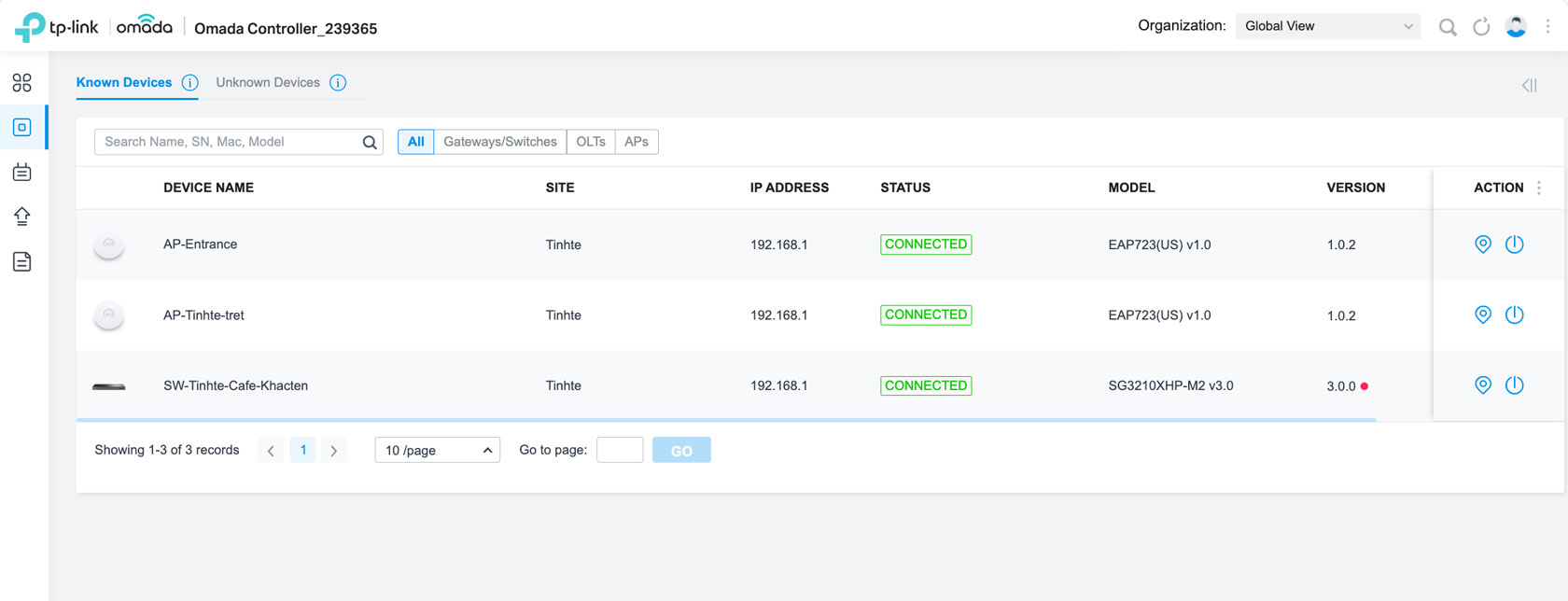Click CONNECTED status of AP-Entrance

926,245
